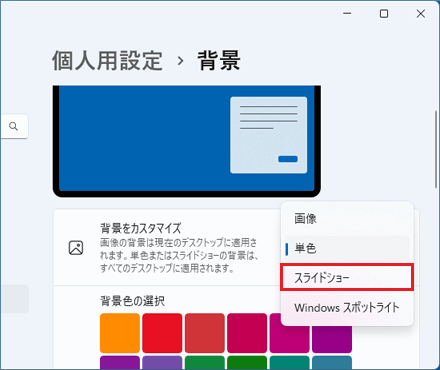
Task: Choose the muted brick-red swatch
Action: pyautogui.click(x=205, y=333)
